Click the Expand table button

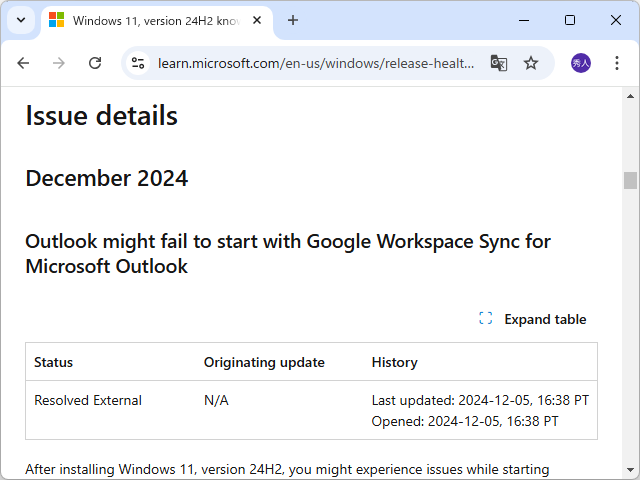545,319
